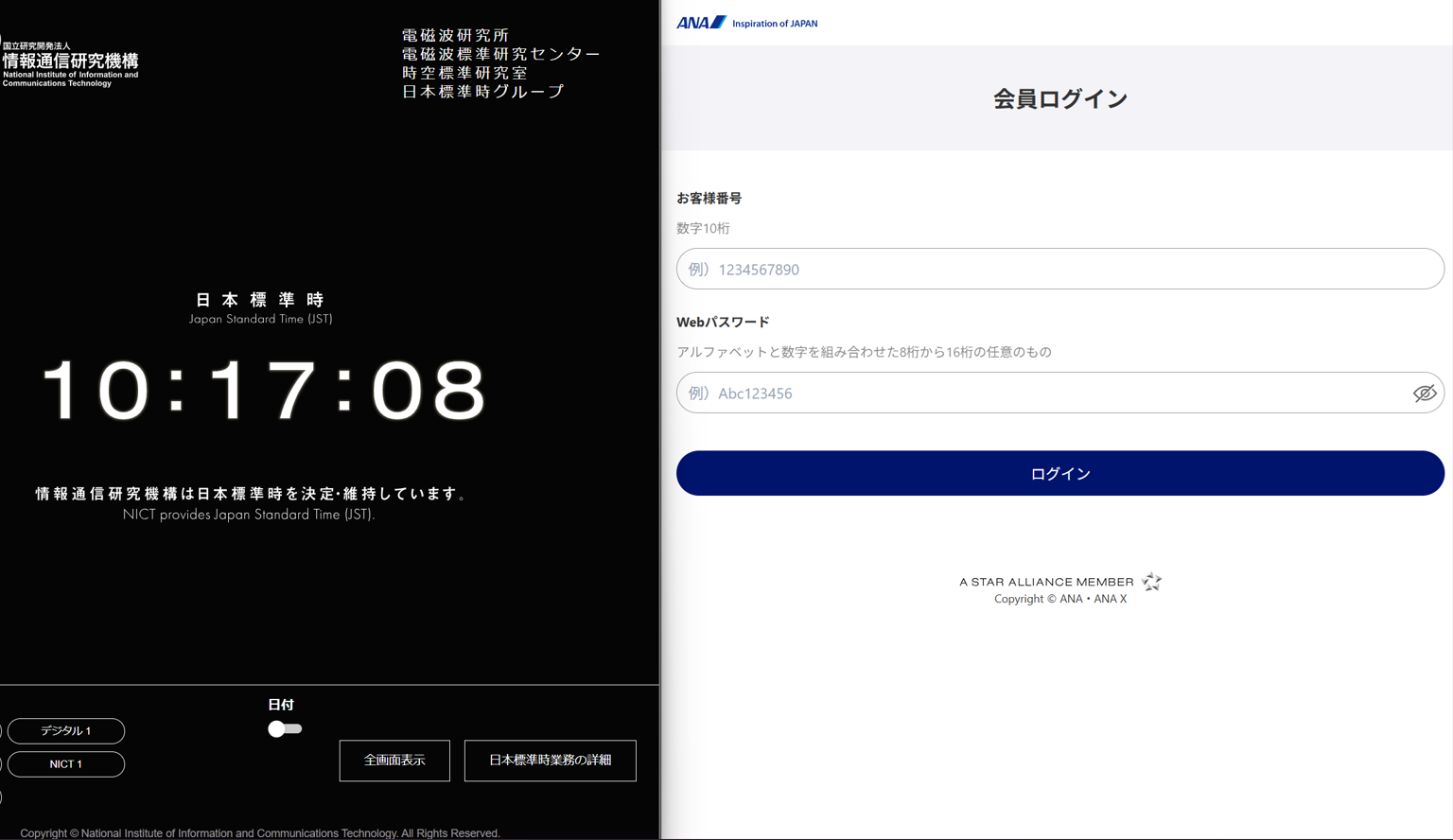
Task: Open the 時空標準研究室 link
Action: (464, 73)
